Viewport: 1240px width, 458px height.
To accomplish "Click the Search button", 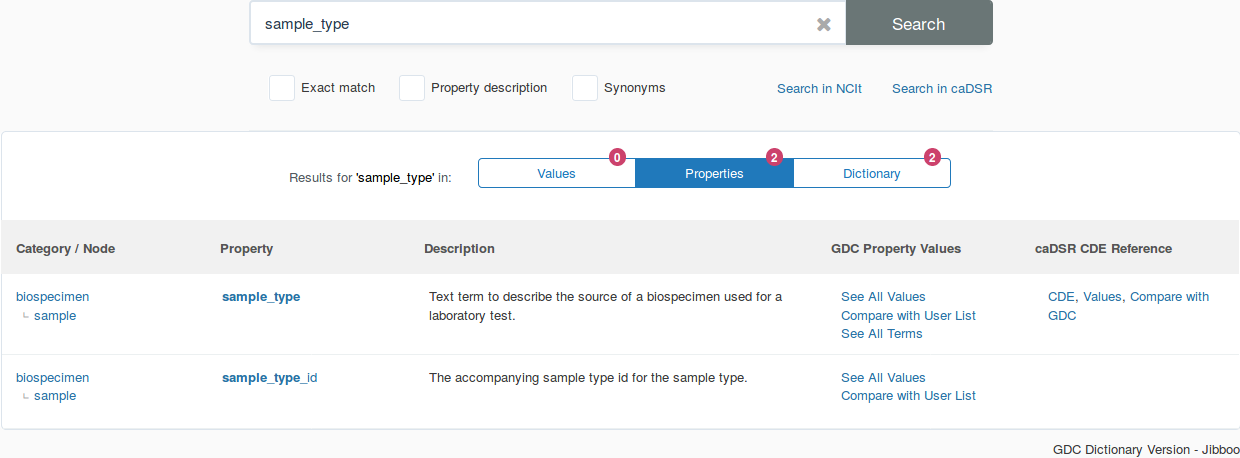I will point(918,24).
